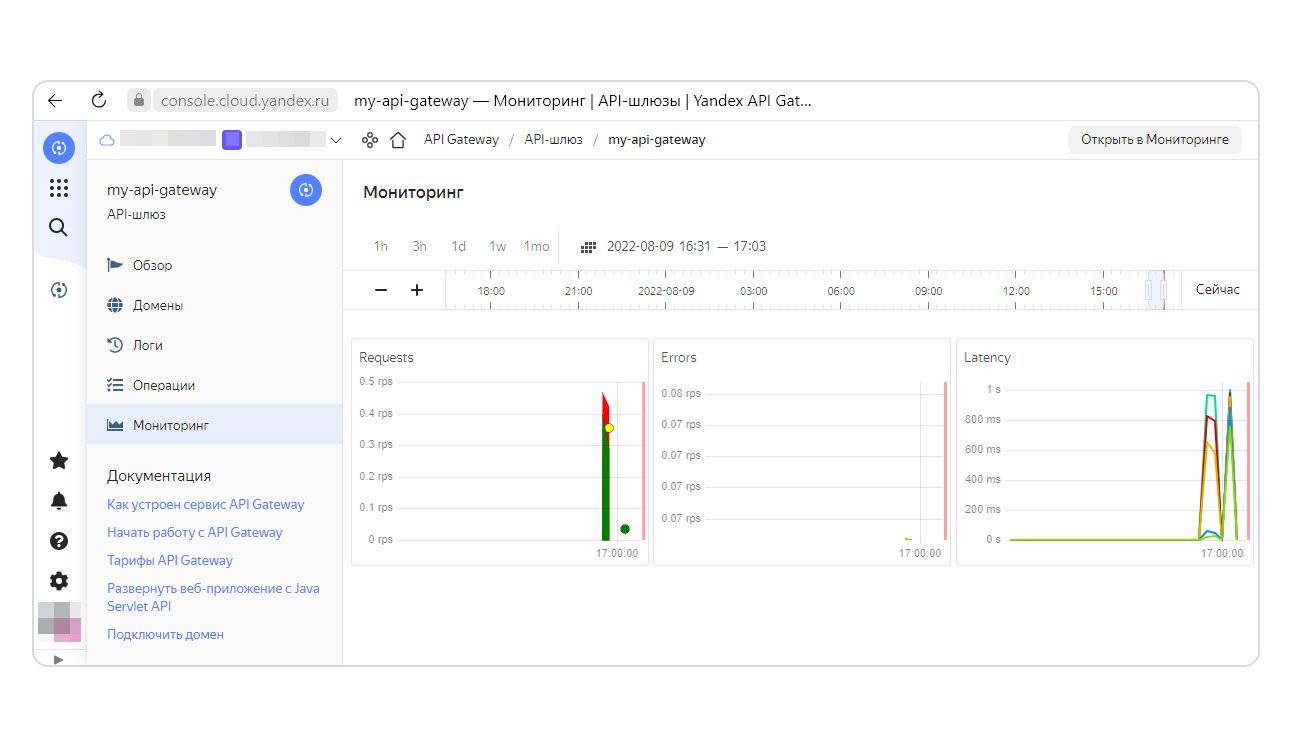Click the green data point on the Requests chart
The image size is (1292, 747).
coord(625,529)
